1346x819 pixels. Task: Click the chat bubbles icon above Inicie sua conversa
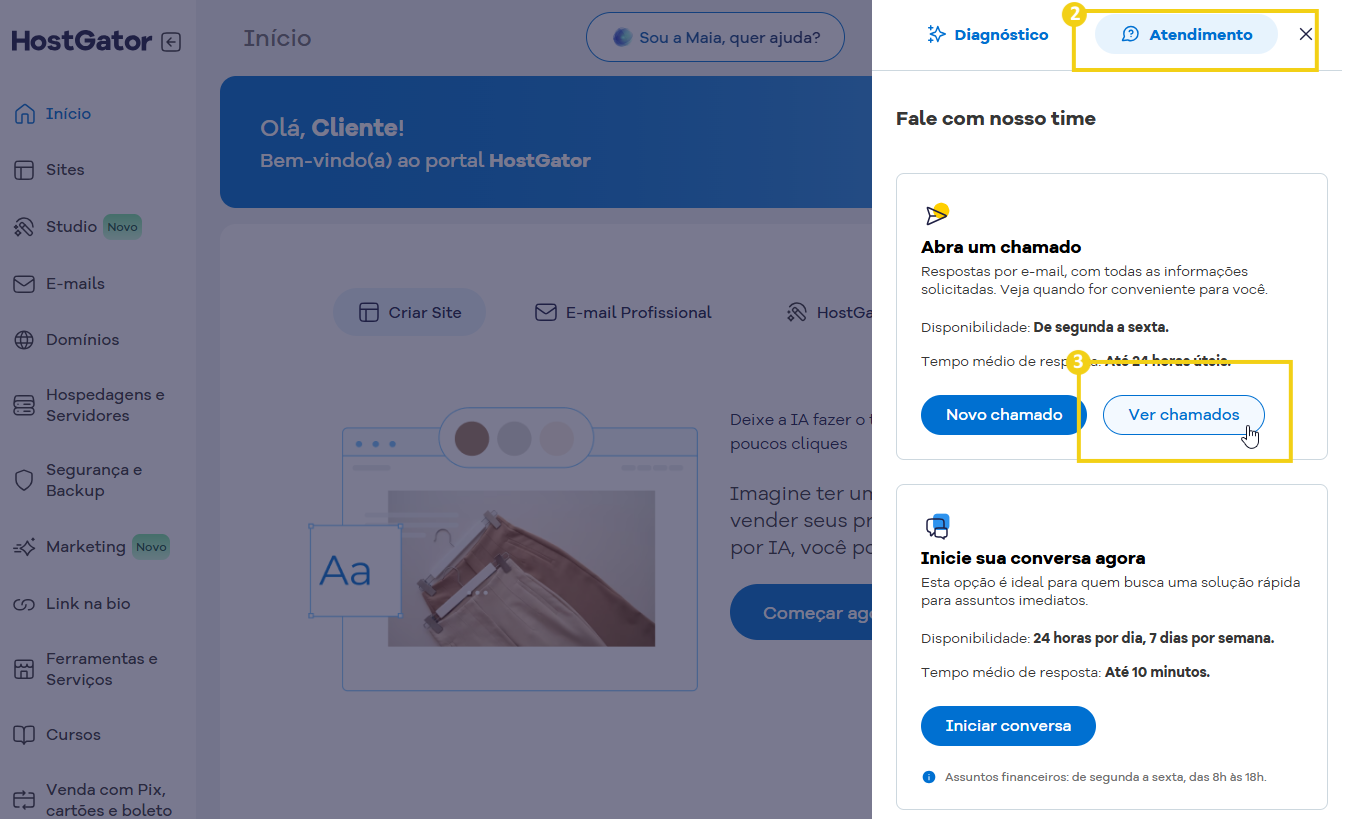[x=937, y=525]
